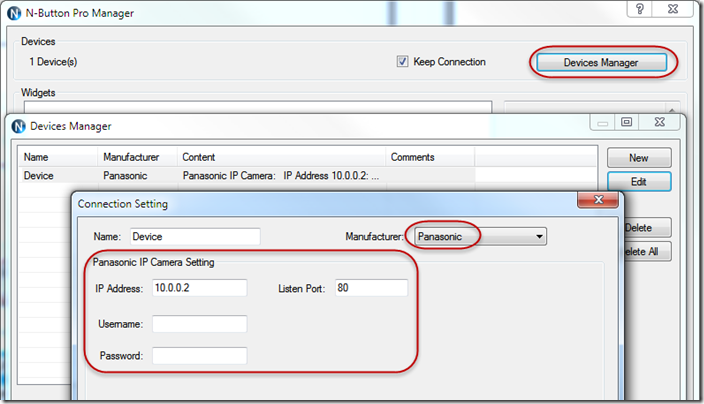Click the Name field containing Device
The height and width of the screenshot is (404, 704).
coord(195,237)
